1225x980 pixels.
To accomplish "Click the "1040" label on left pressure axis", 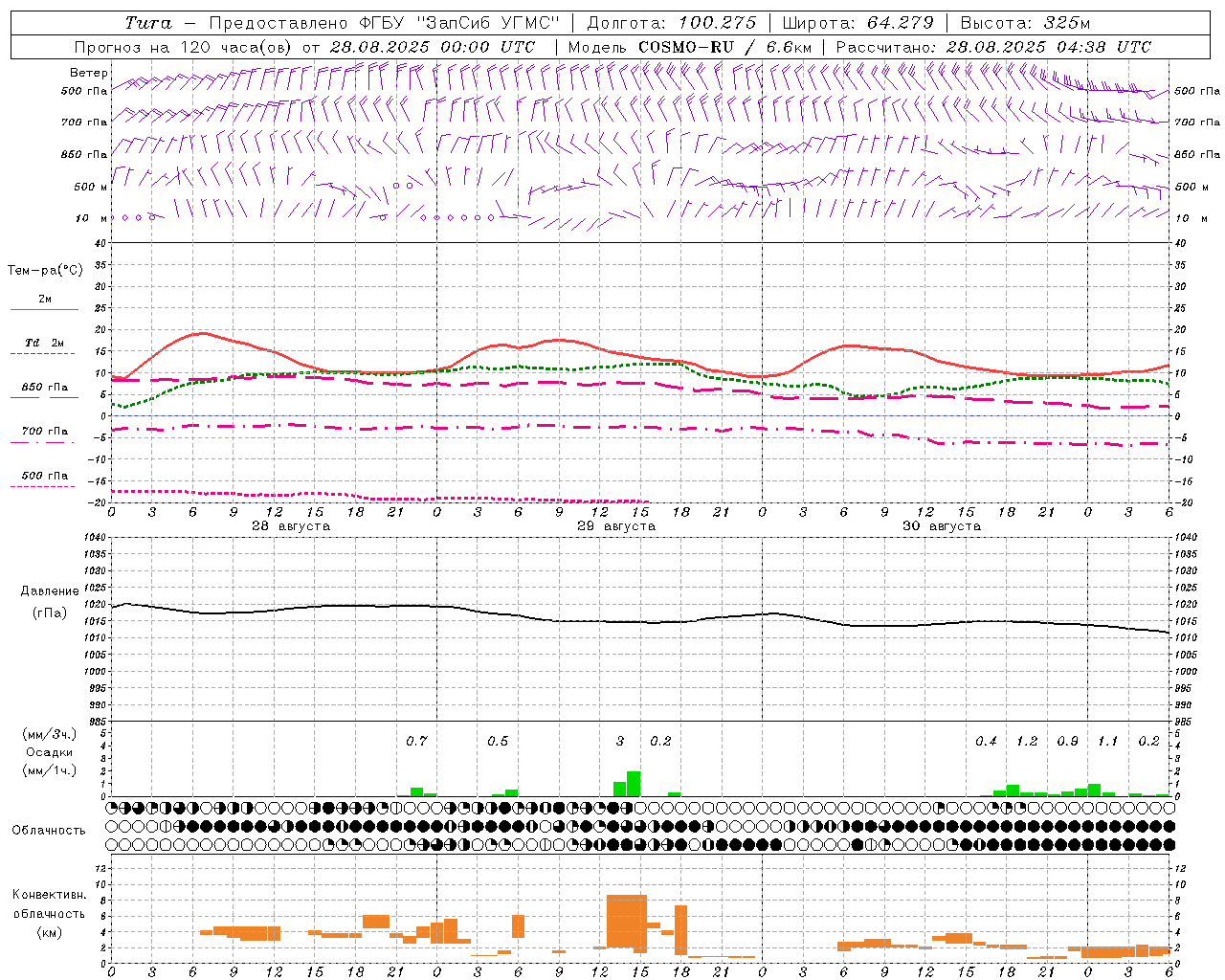I will tap(94, 538).
